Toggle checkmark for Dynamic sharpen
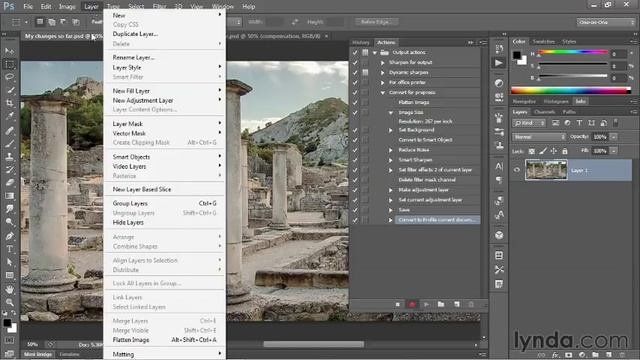Image resolution: width=640 pixels, height=360 pixels. click(355, 73)
